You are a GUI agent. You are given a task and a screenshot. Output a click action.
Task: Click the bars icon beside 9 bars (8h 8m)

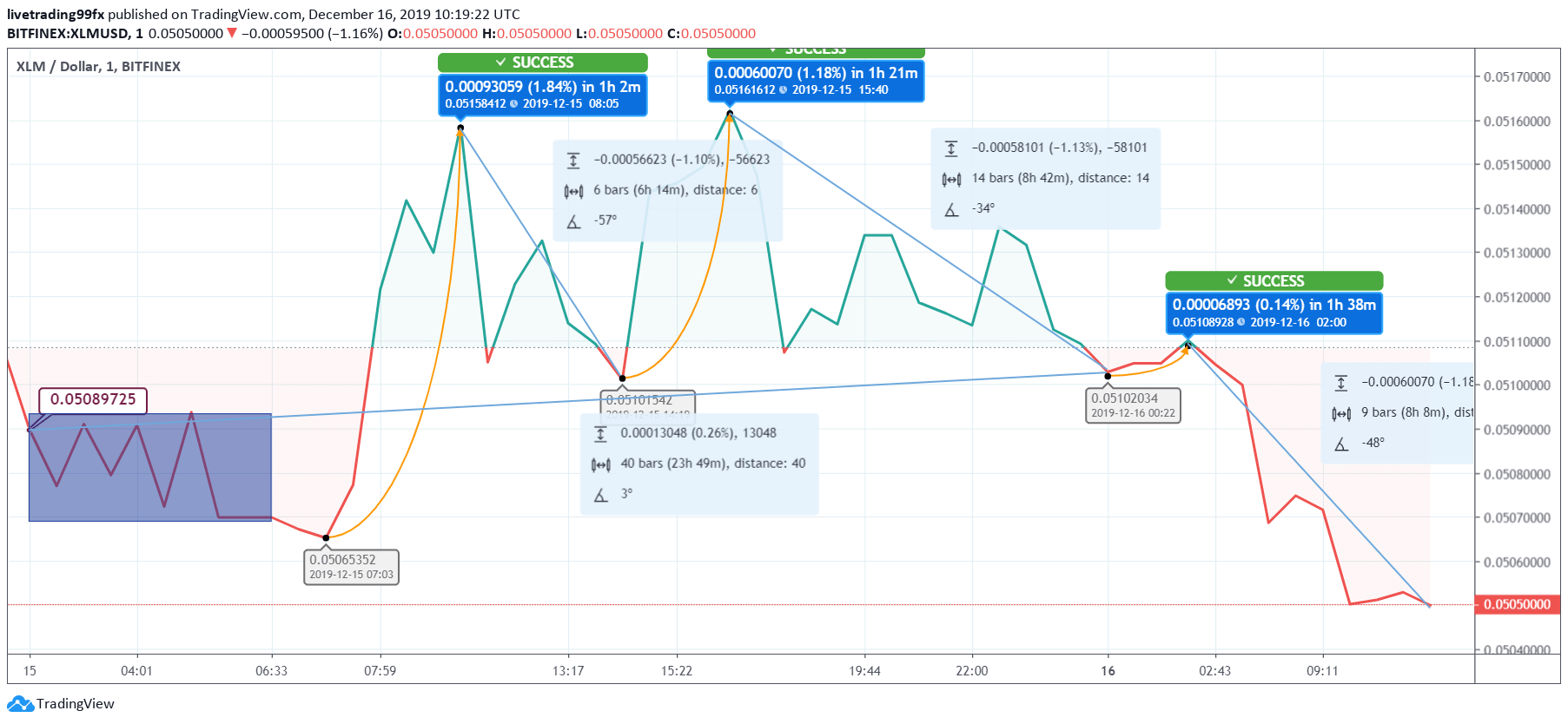pos(1341,413)
